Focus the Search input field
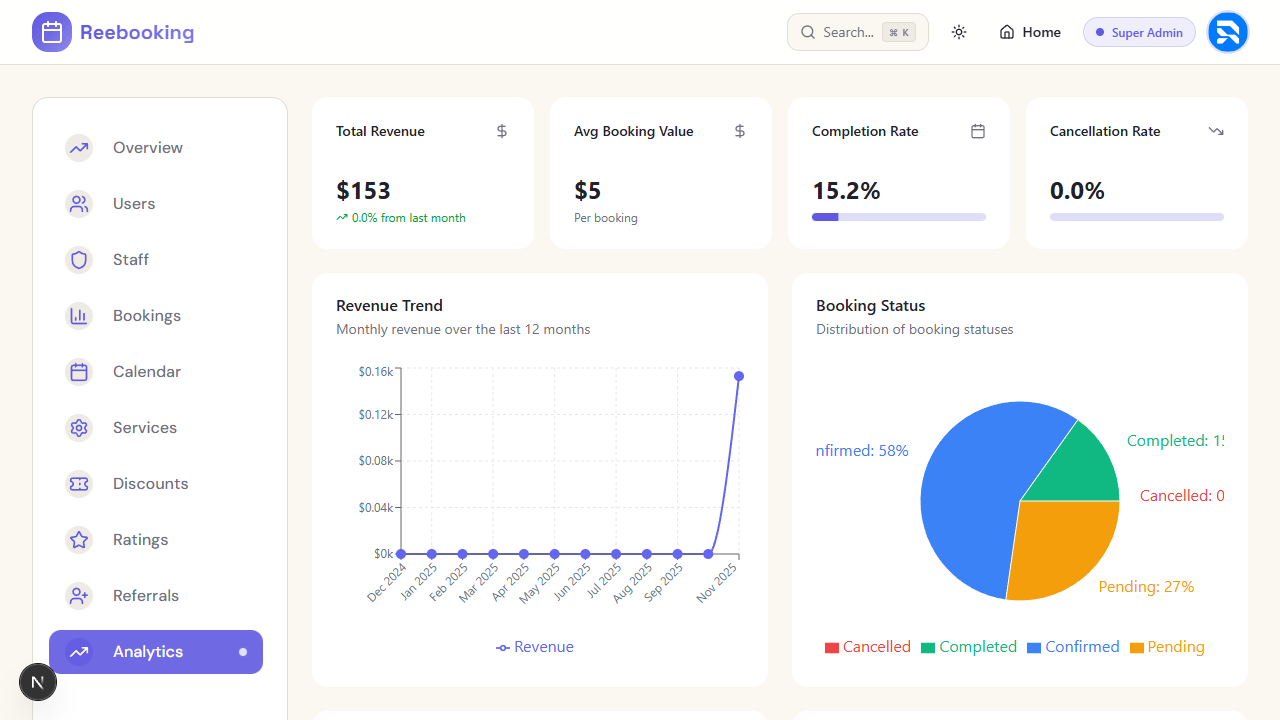1280x720 pixels. tap(848, 32)
